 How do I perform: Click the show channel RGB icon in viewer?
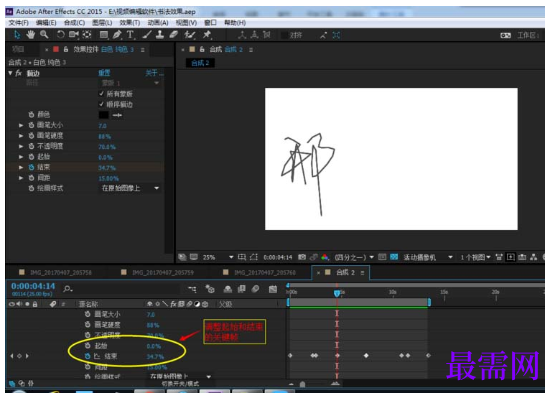[x=325, y=257]
